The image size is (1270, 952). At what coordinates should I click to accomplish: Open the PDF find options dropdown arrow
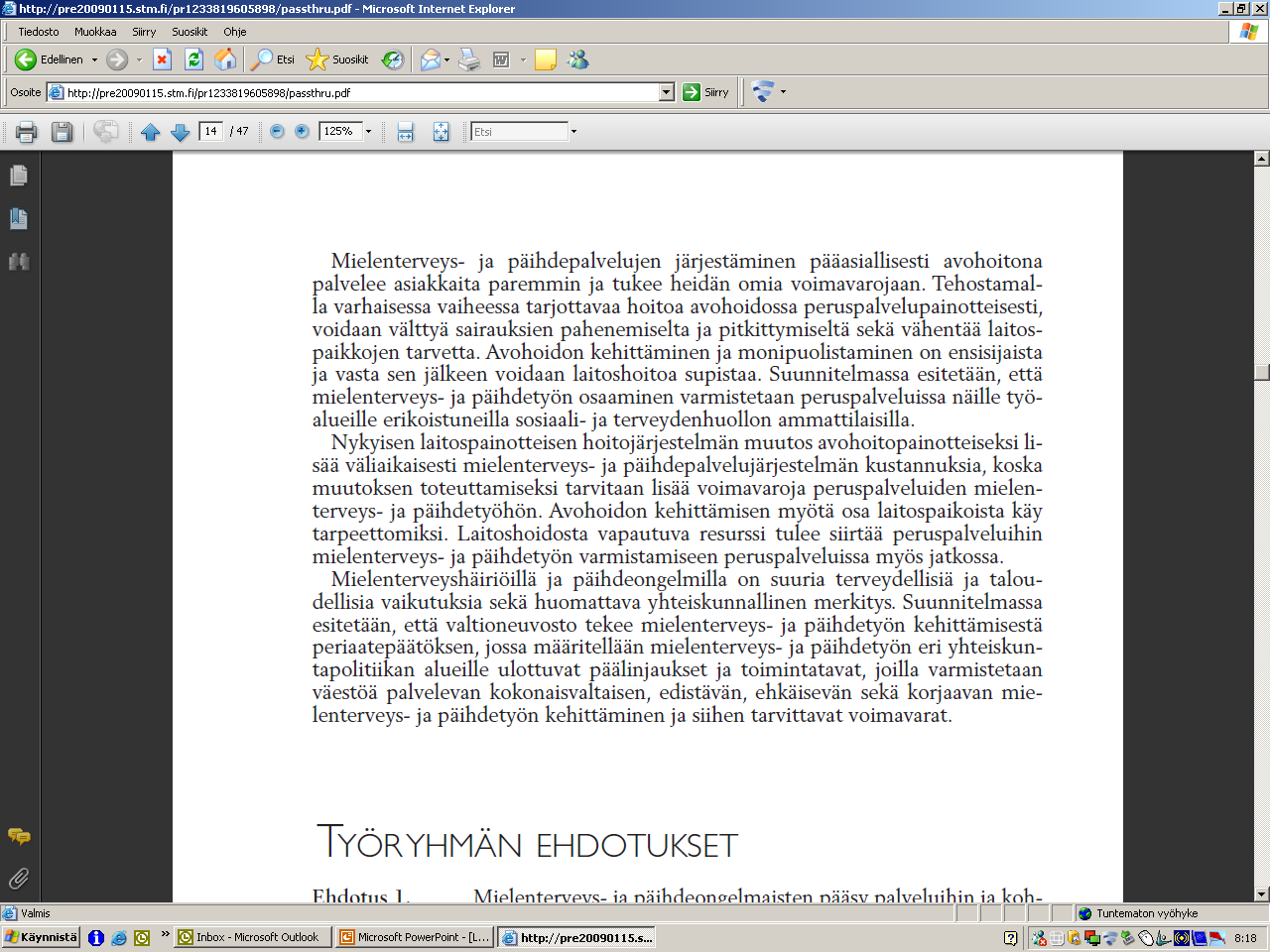[x=573, y=131]
